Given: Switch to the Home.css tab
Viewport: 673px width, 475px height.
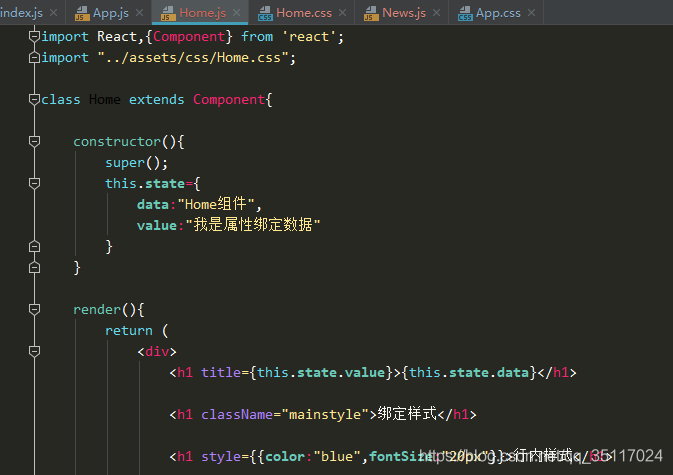Looking at the screenshot, I should pos(303,13).
